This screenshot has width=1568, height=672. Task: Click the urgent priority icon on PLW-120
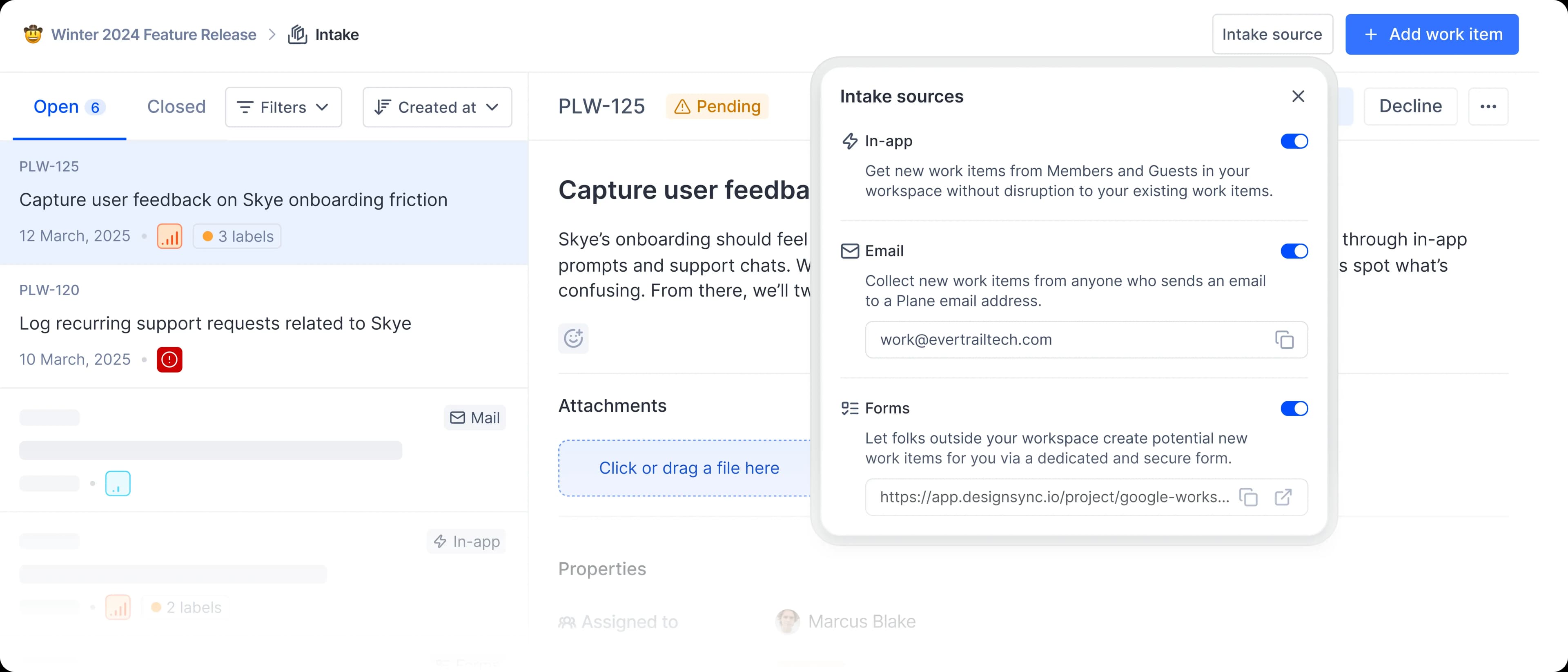tap(169, 360)
